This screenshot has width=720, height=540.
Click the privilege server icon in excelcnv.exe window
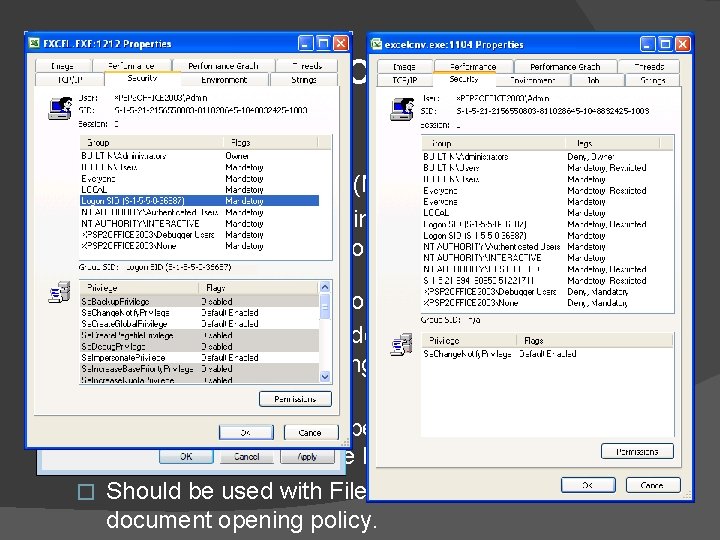[x=402, y=344]
